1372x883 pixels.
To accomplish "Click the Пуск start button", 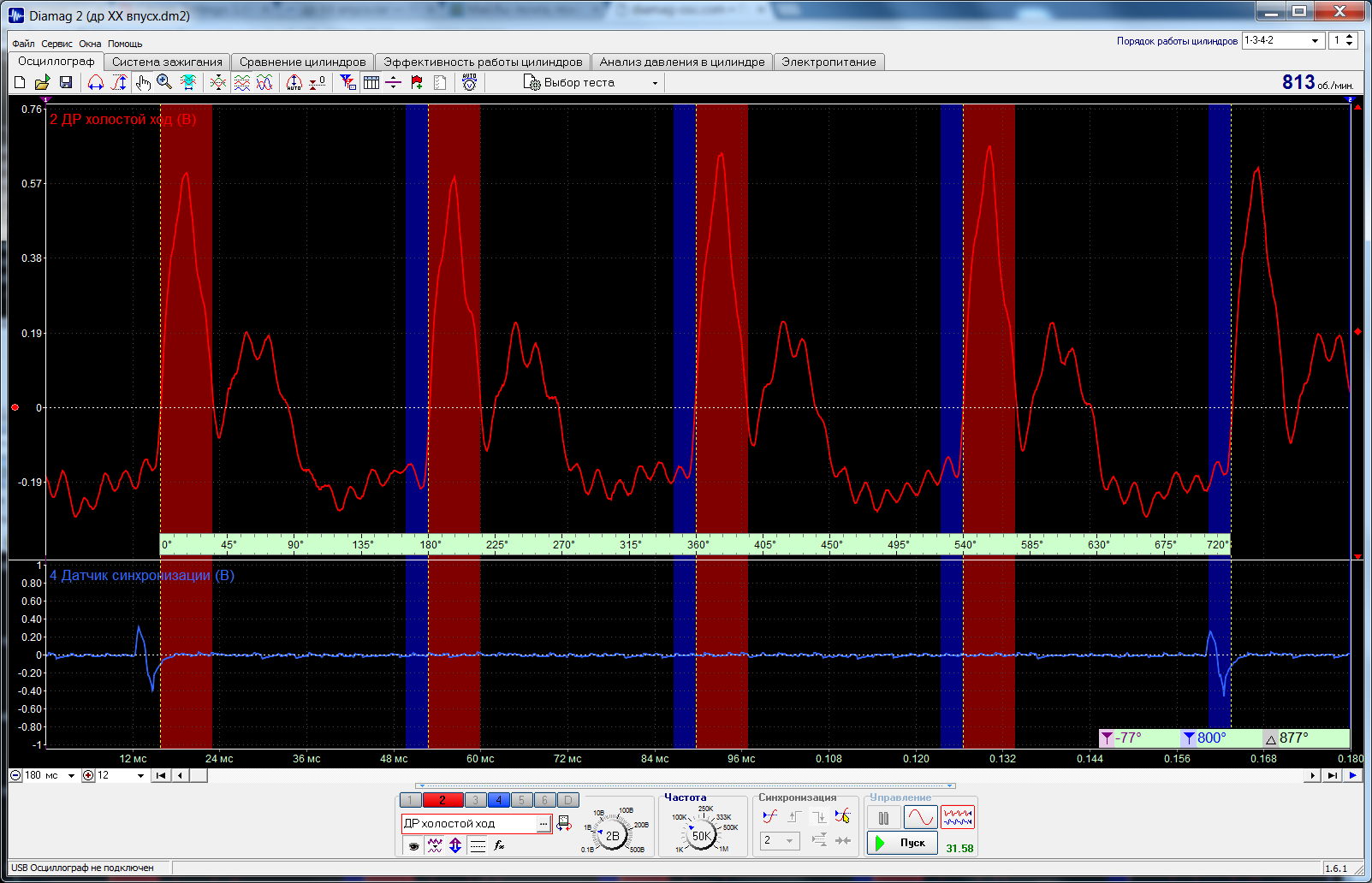I will coord(902,843).
